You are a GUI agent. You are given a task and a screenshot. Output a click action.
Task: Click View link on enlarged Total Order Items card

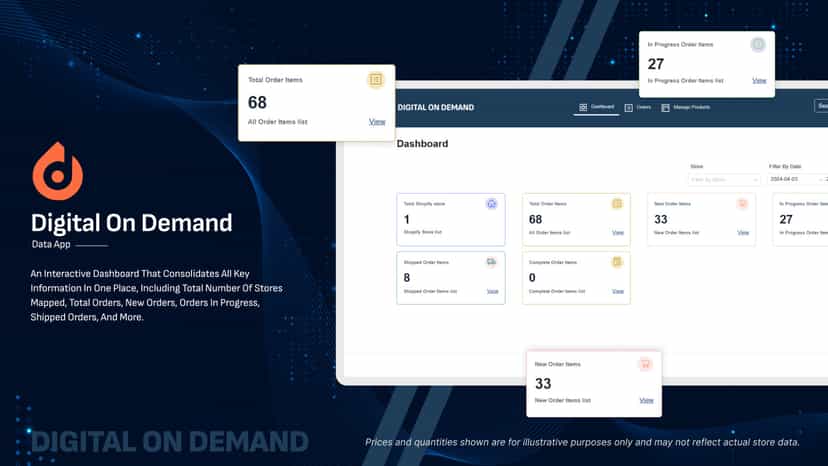tap(377, 122)
